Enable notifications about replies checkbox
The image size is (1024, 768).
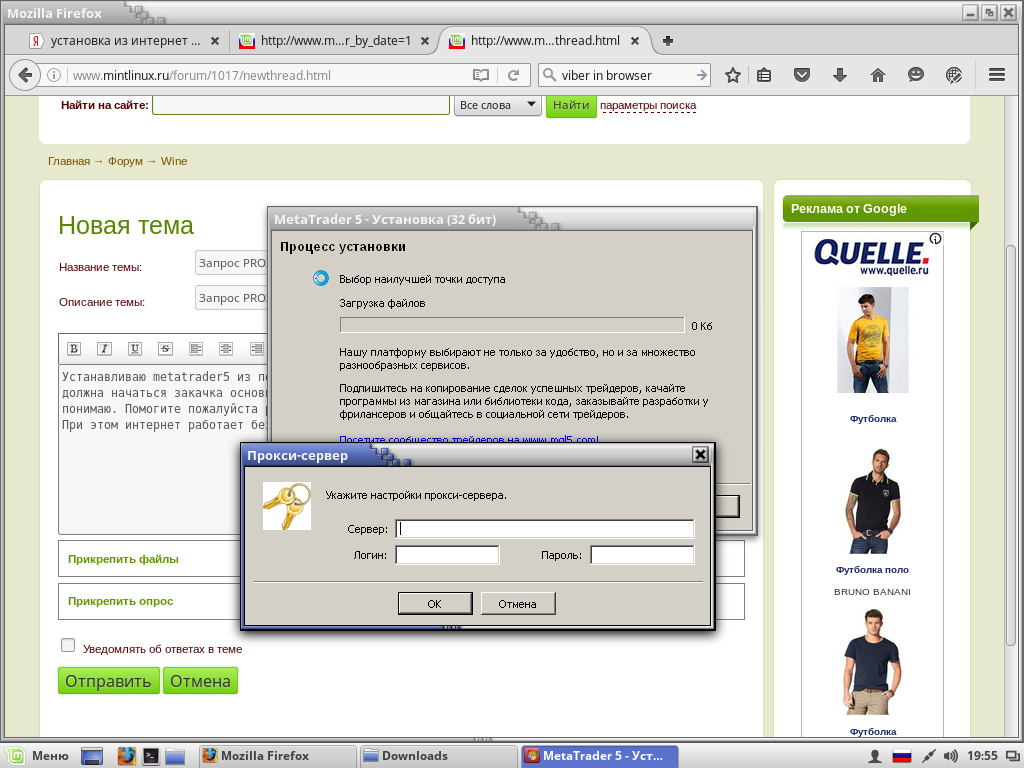coord(69,646)
